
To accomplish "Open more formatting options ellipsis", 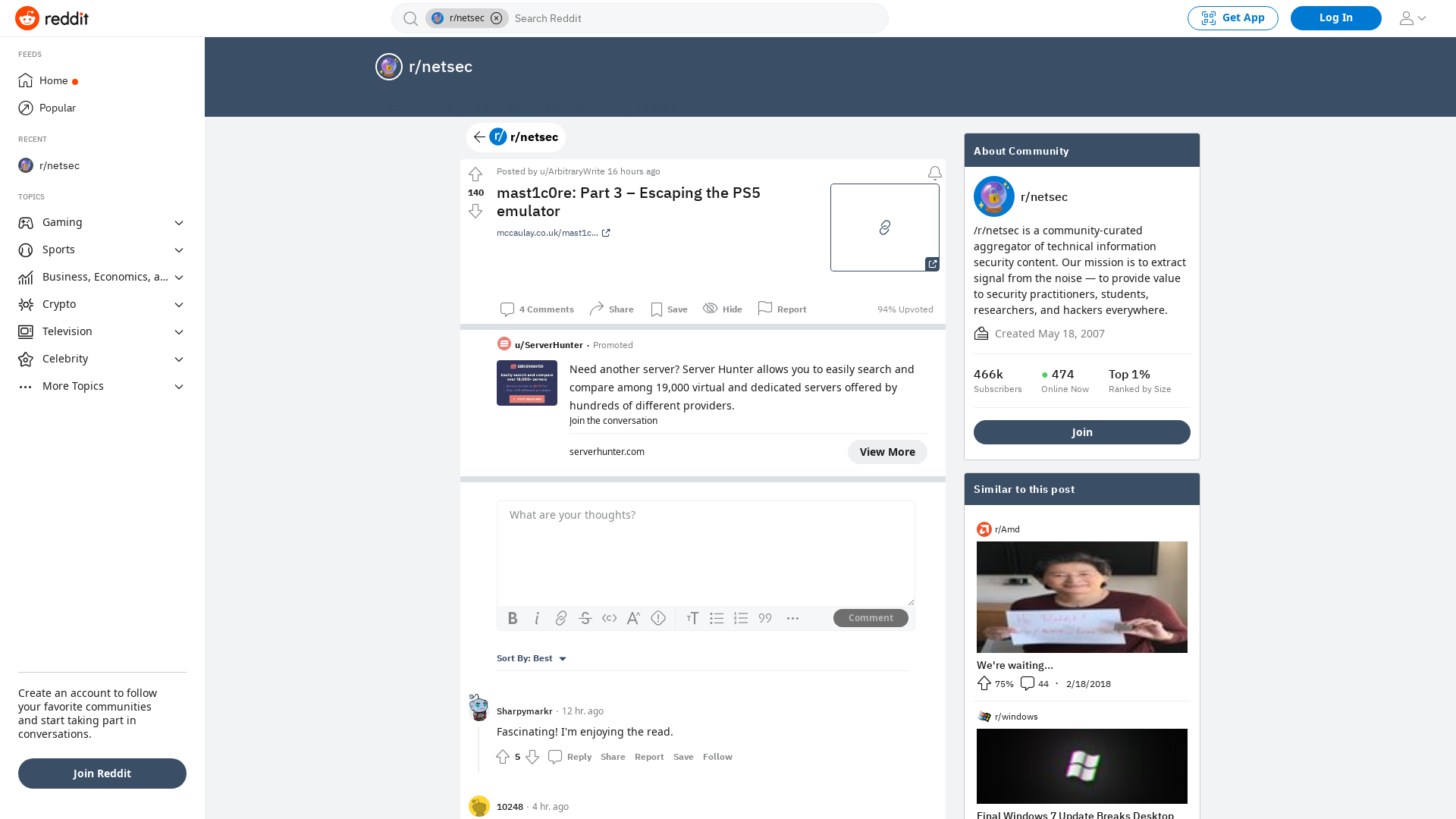I will 792,619.
